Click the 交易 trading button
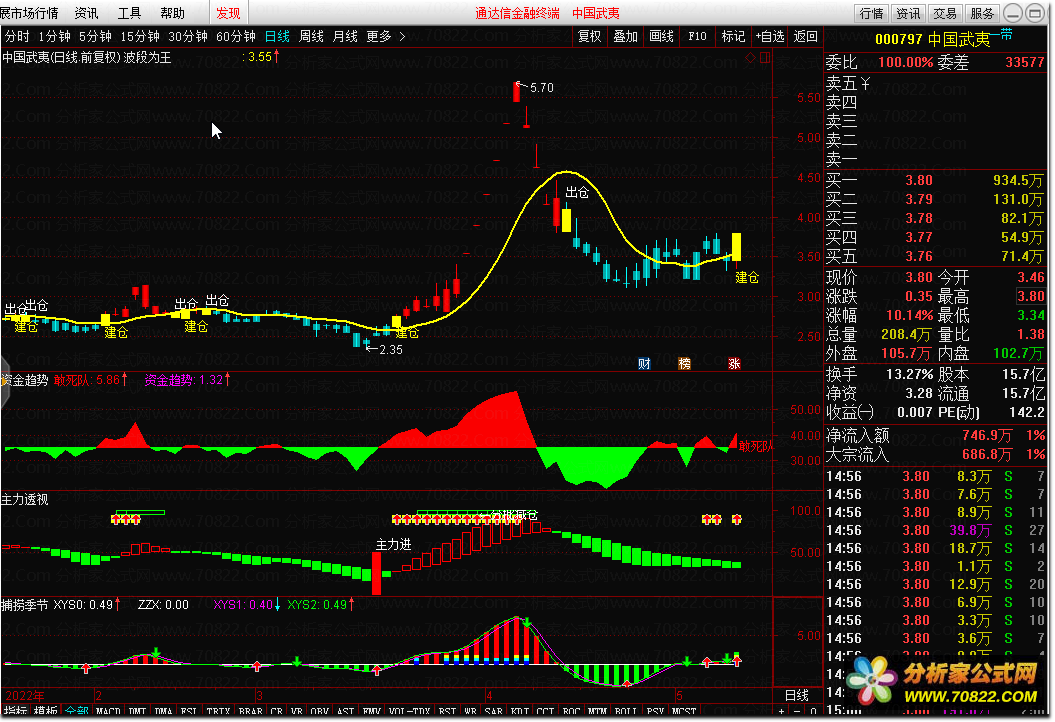1055x722 pixels. [945, 13]
